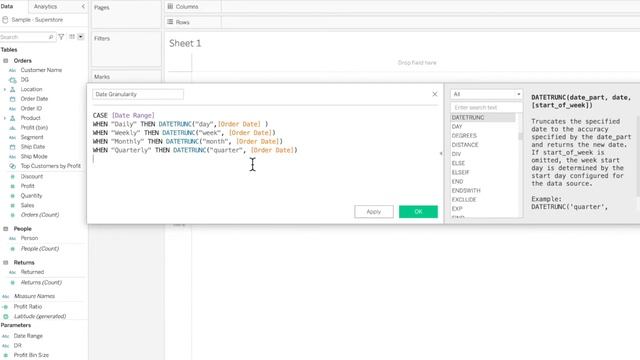The width and height of the screenshot is (640, 360).
Task: Select People (Count) field
Action: (40, 249)
